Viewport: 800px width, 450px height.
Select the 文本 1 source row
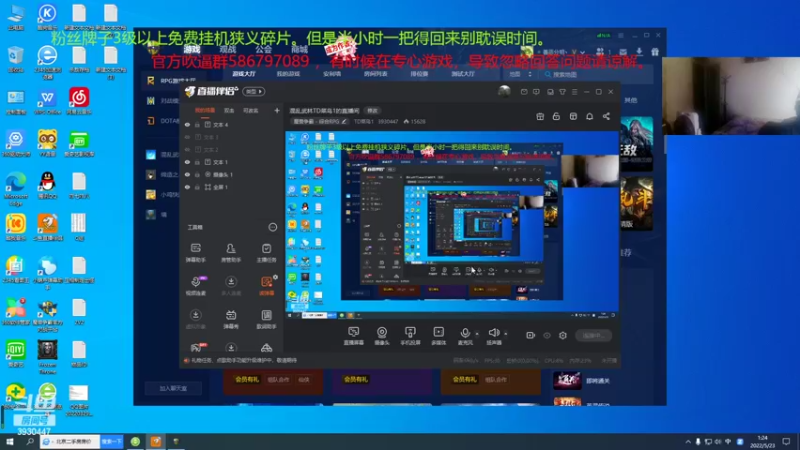coord(231,162)
